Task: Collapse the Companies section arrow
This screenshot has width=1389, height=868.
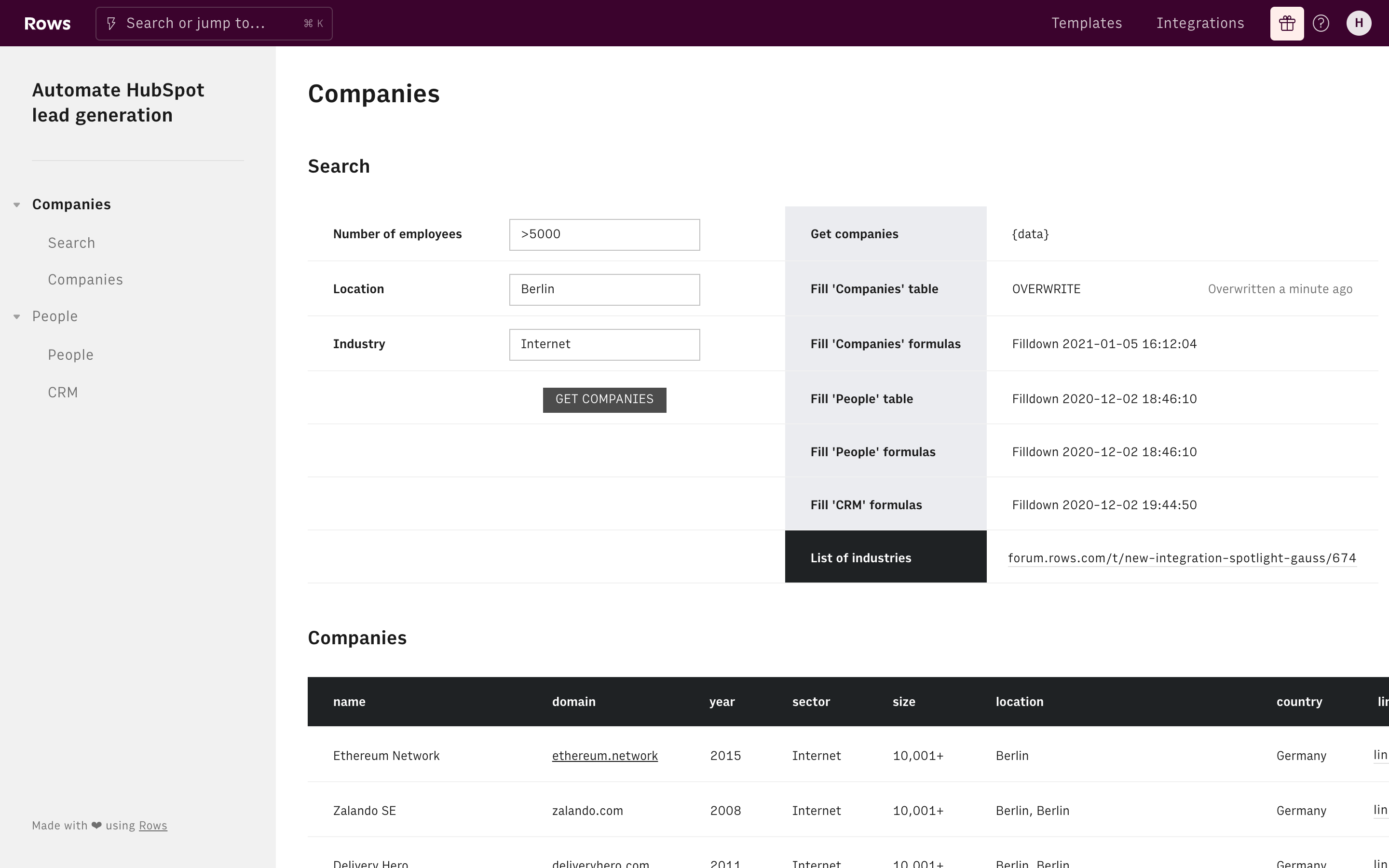Action: 17,205
